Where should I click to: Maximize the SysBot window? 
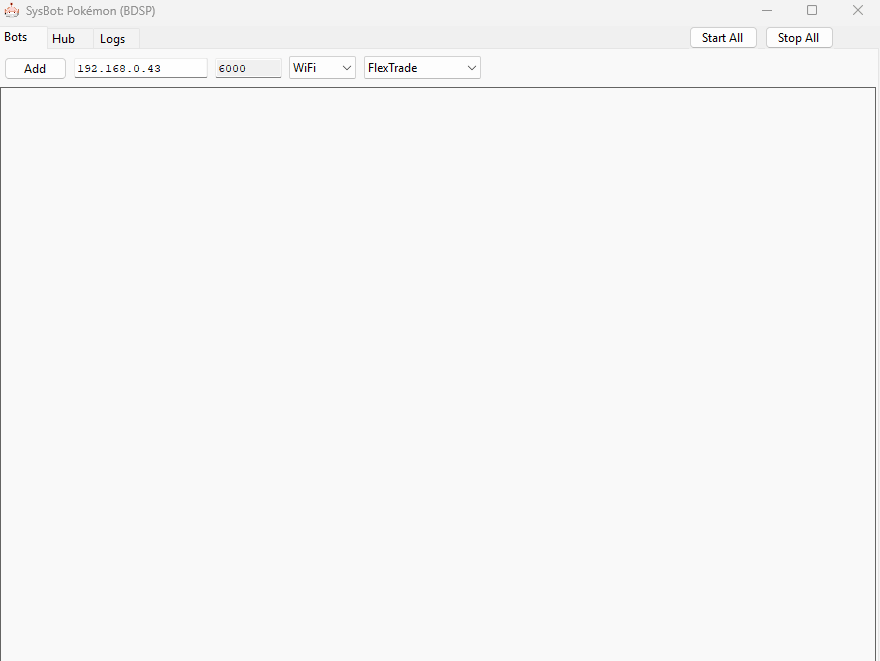812,10
